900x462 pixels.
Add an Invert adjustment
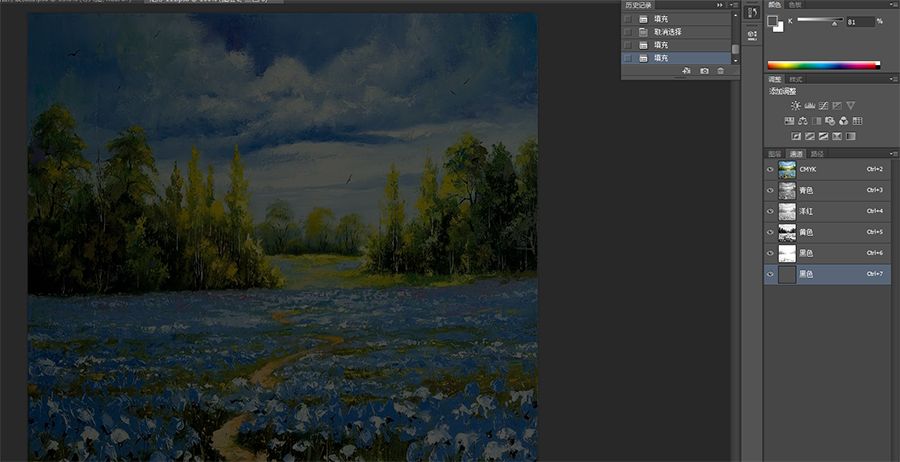click(796, 137)
